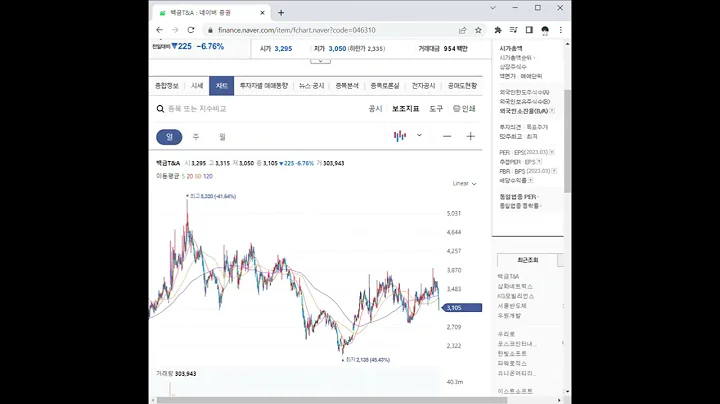Go back to the previous page

(159, 30)
